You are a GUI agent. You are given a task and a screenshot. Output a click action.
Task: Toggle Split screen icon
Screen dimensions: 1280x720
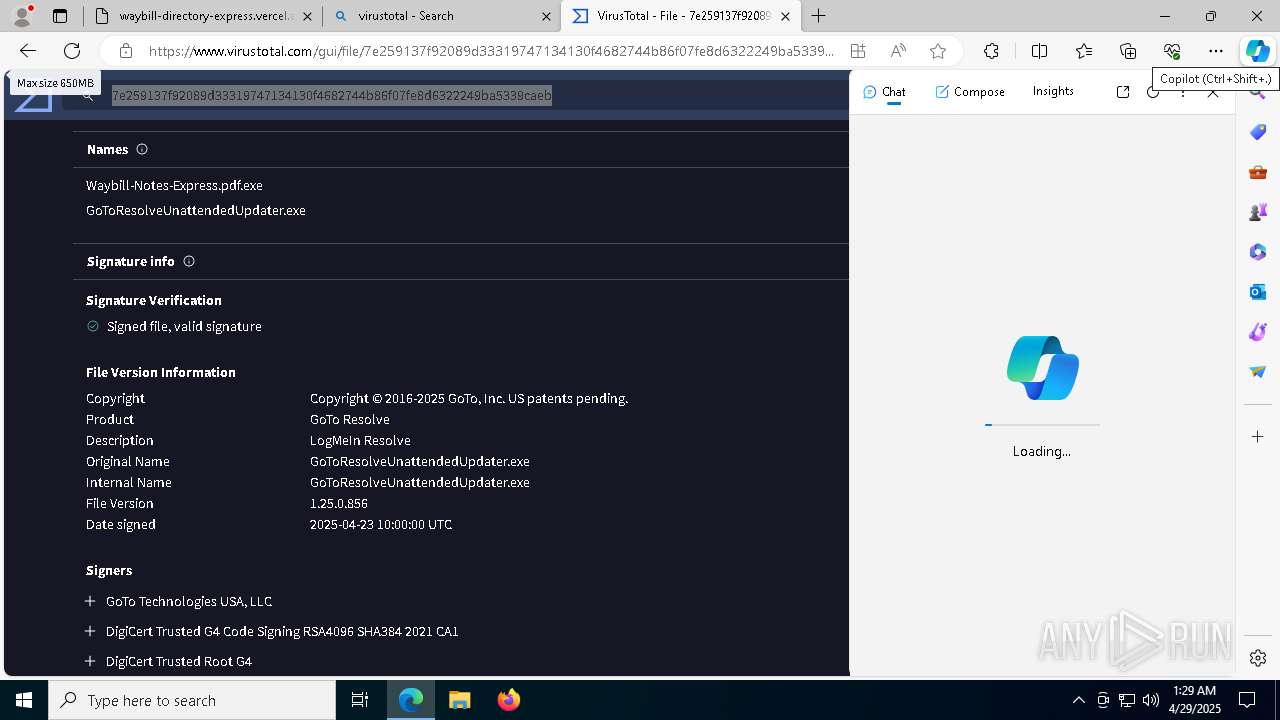click(1039, 51)
